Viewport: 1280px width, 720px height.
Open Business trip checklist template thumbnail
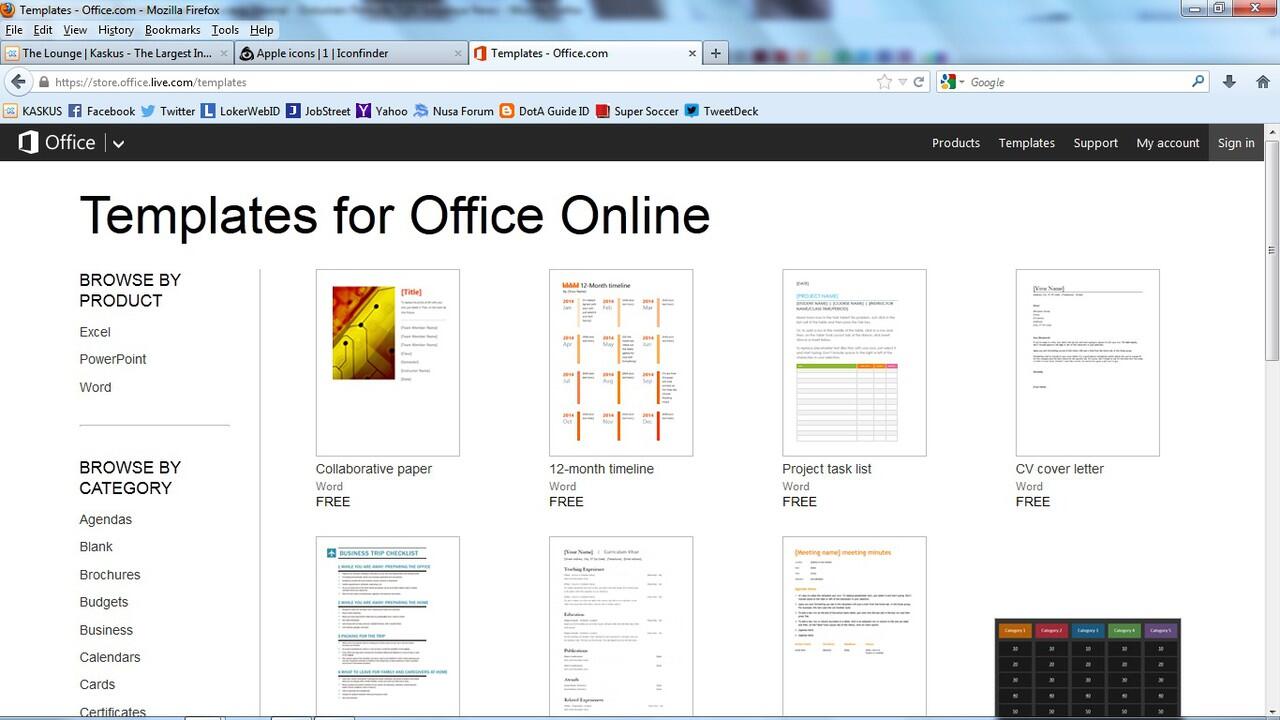388,627
